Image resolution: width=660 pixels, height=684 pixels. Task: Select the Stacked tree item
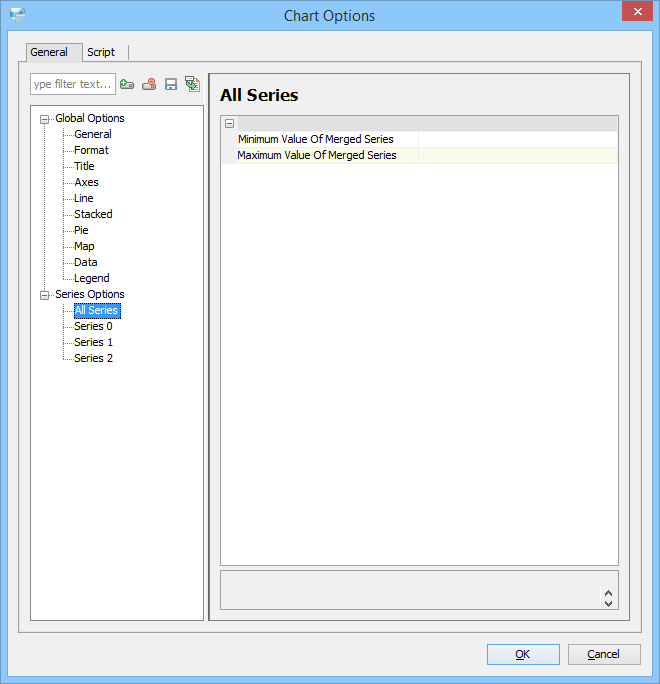93,214
